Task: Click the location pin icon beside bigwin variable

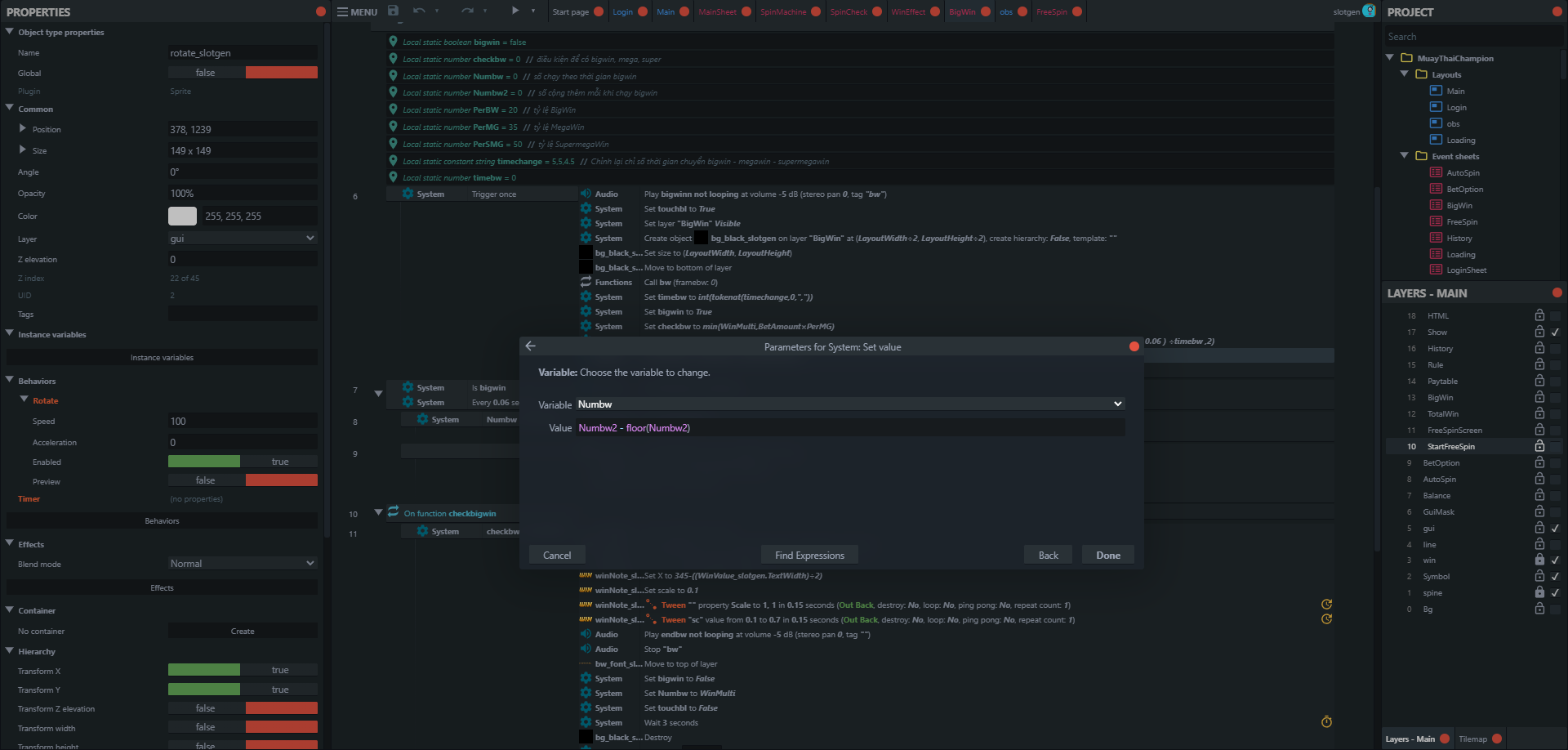Action: pyautogui.click(x=393, y=42)
